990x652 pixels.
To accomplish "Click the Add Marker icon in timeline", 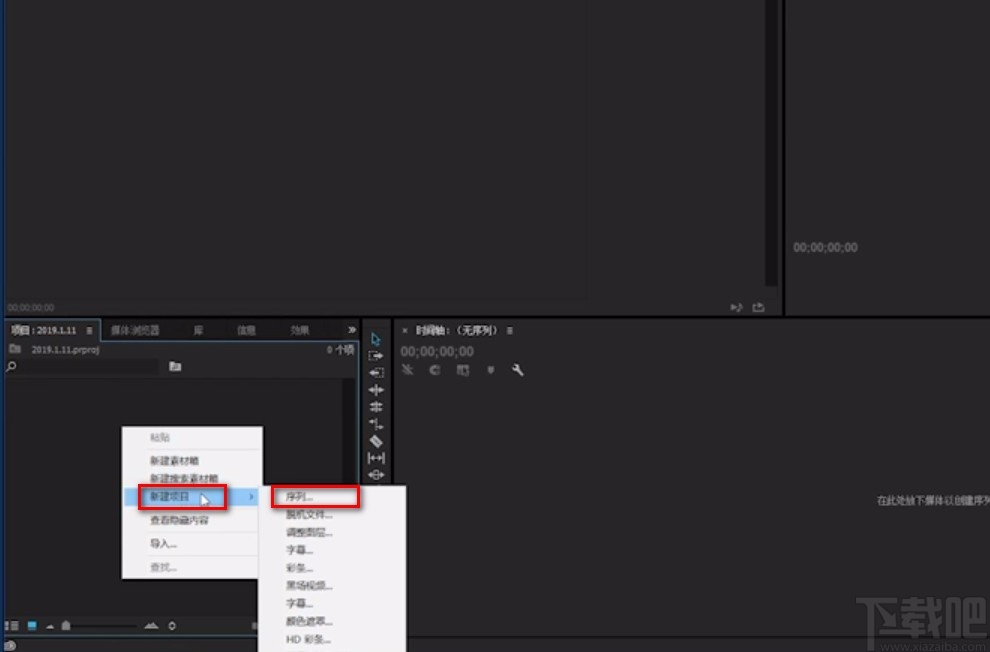I will coord(491,370).
